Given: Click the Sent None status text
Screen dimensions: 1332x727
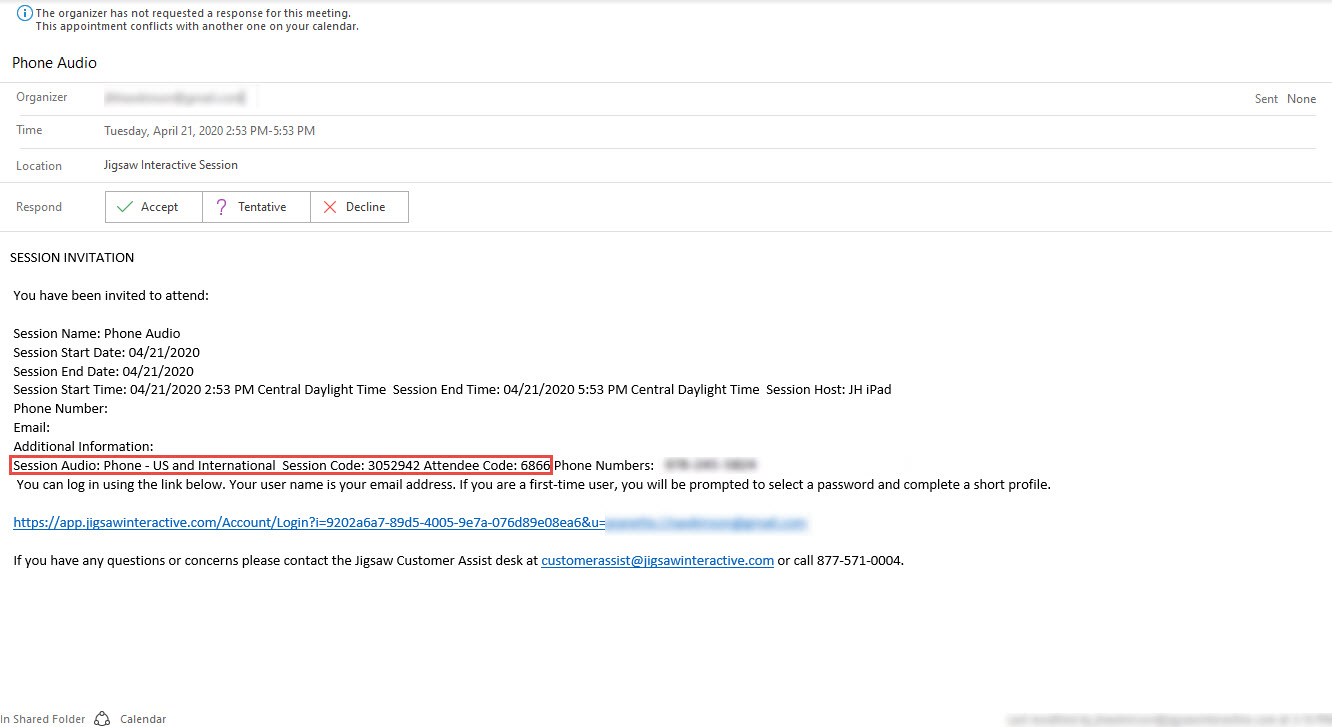Looking at the screenshot, I should click(1285, 99).
